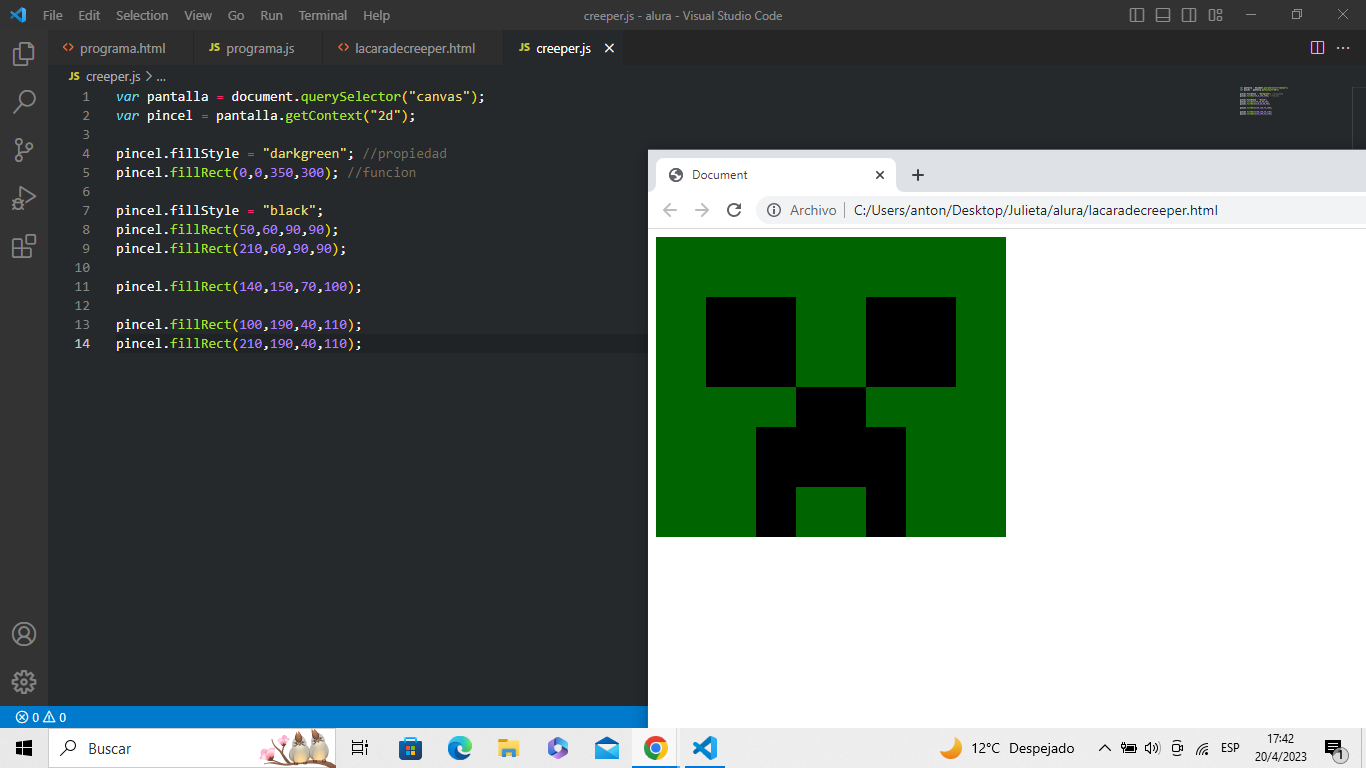Open the Windows Start menu
The width and height of the screenshot is (1366, 768).
pyautogui.click(x=24, y=748)
